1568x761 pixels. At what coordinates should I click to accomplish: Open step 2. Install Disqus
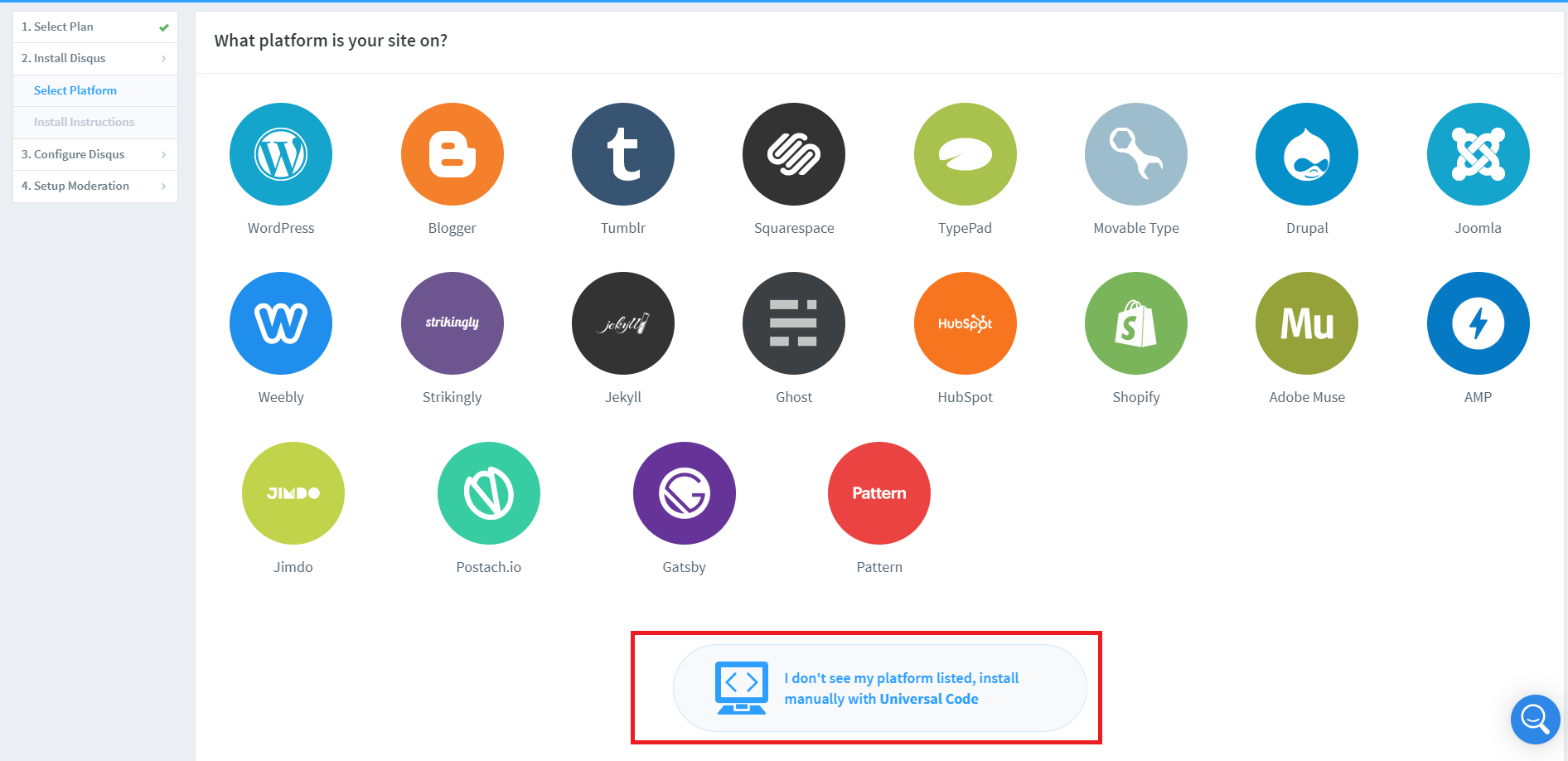click(x=95, y=58)
